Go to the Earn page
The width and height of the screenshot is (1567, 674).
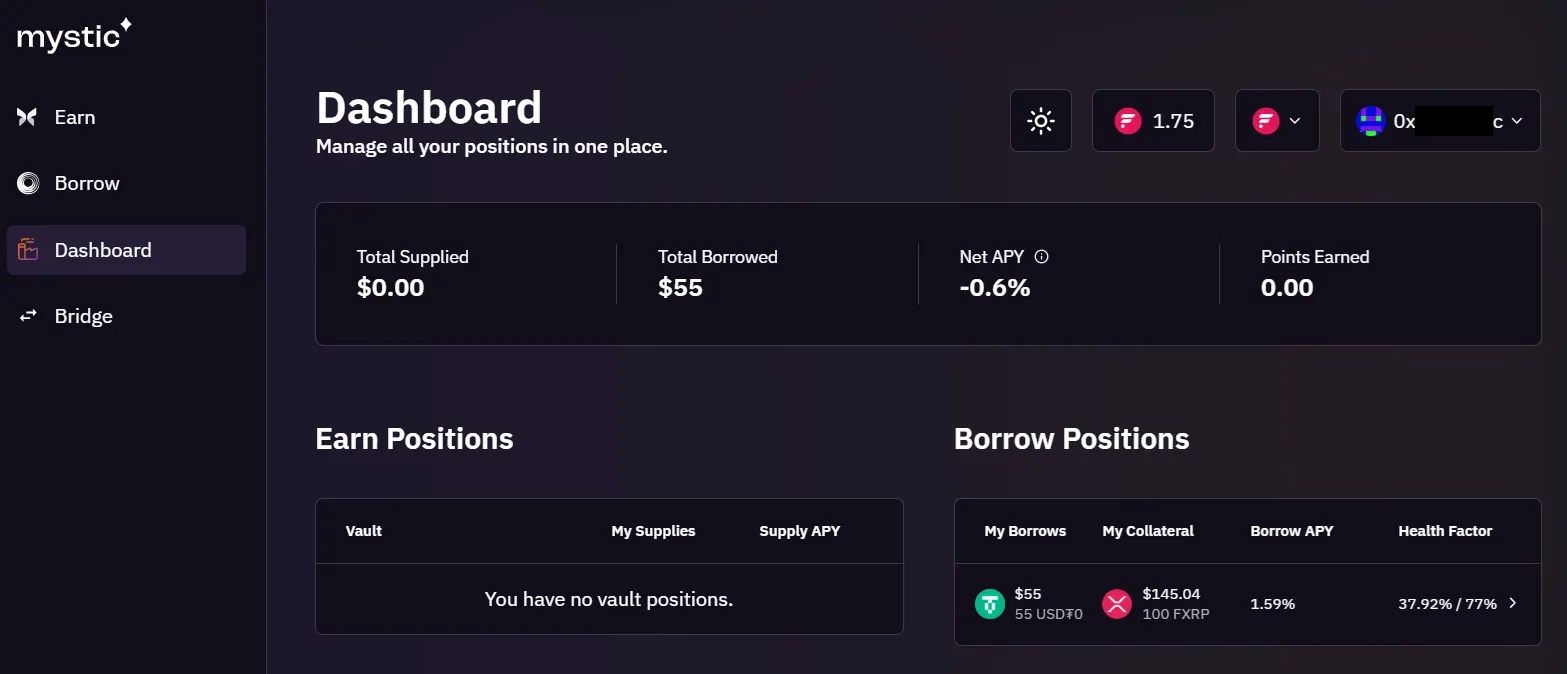click(x=75, y=117)
